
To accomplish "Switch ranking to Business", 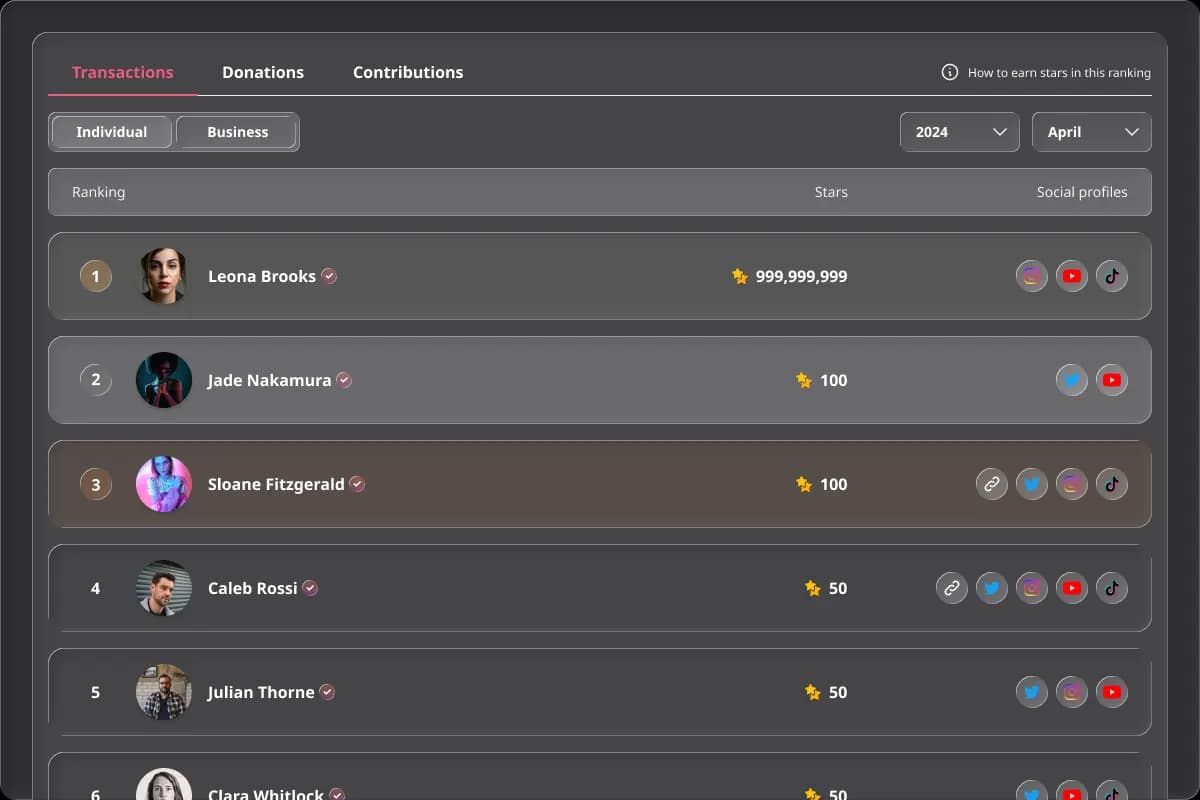I will pyautogui.click(x=237, y=132).
